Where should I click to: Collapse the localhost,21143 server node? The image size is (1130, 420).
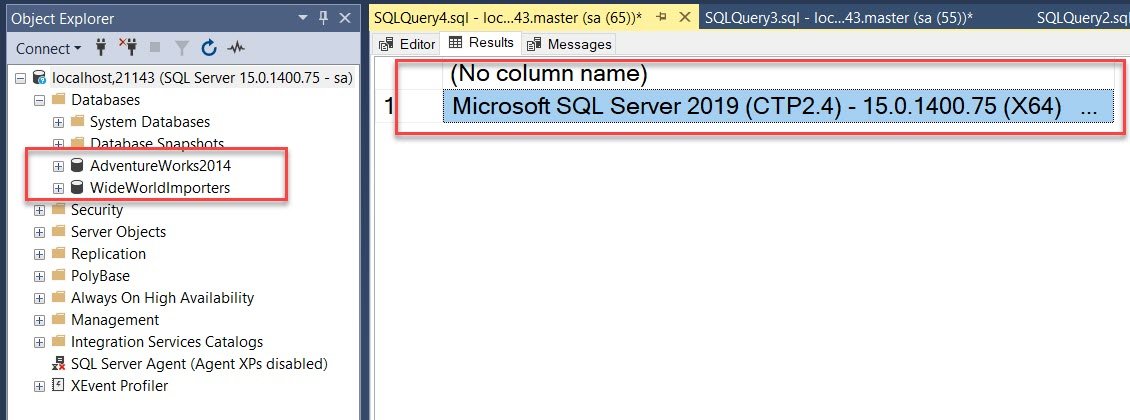tap(21, 78)
